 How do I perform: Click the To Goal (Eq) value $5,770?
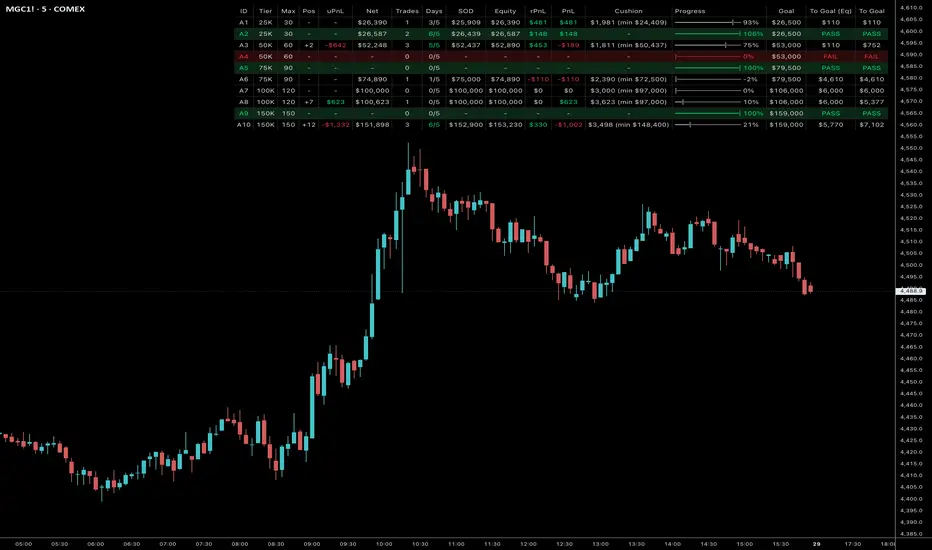coord(830,125)
